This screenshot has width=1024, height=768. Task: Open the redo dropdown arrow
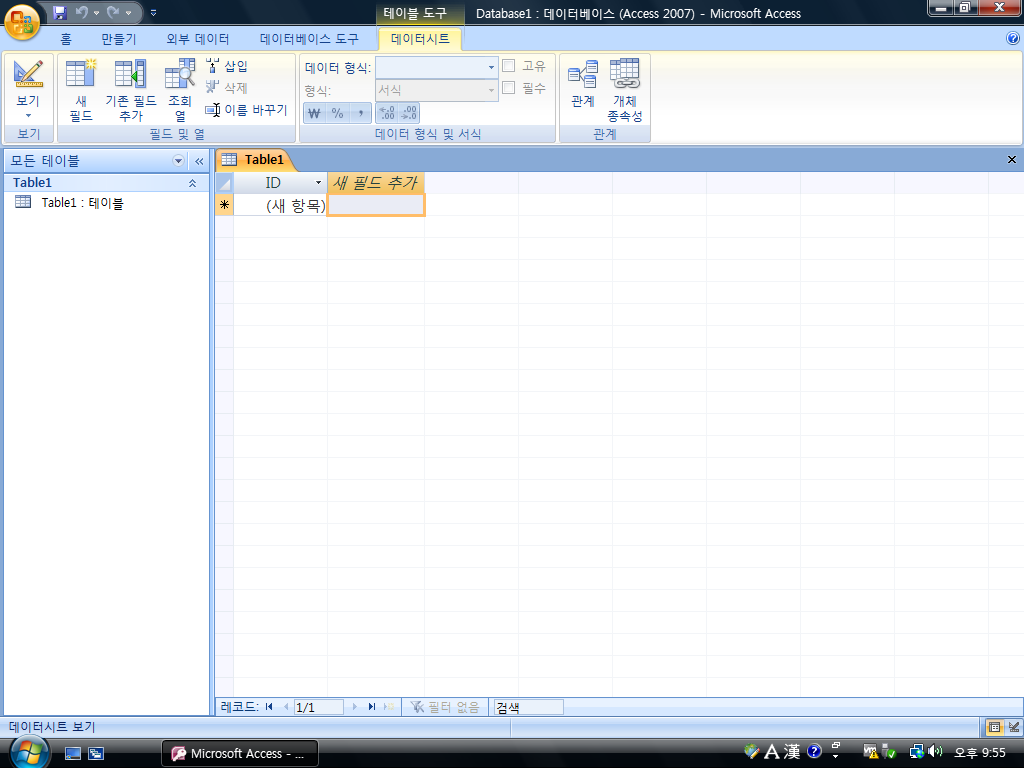pyautogui.click(x=129, y=12)
